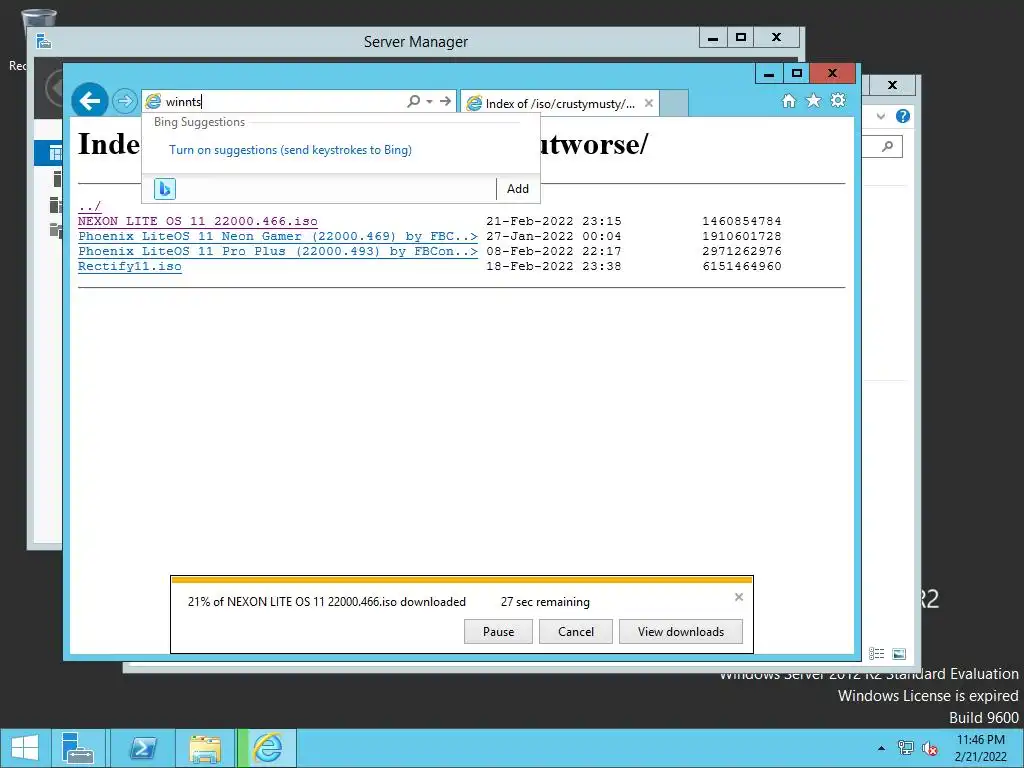Viewport: 1024px width, 768px height.
Task: Click file size 2971262976 text
Action: coord(742,251)
